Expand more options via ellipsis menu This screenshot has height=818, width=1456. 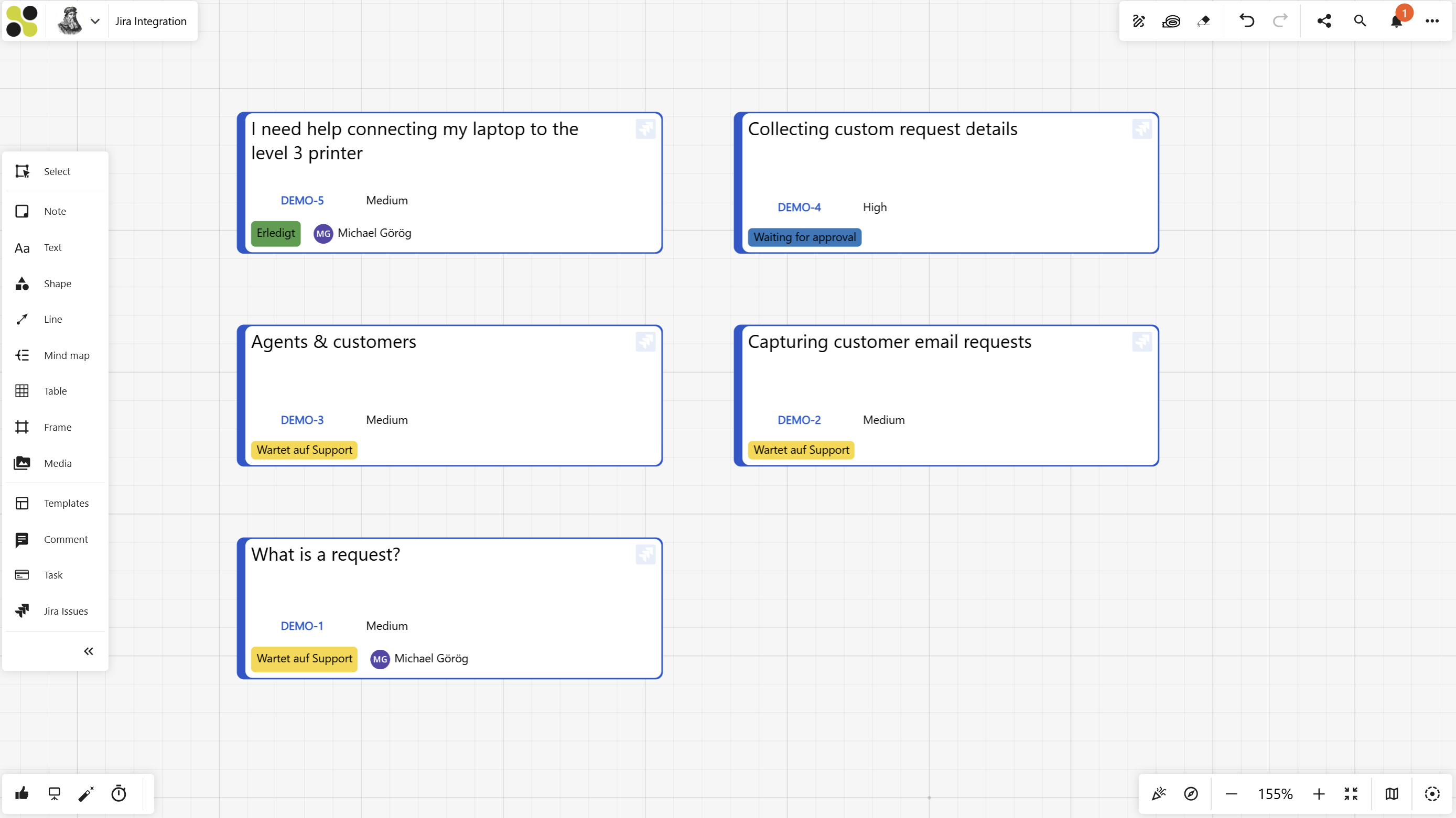(1432, 21)
